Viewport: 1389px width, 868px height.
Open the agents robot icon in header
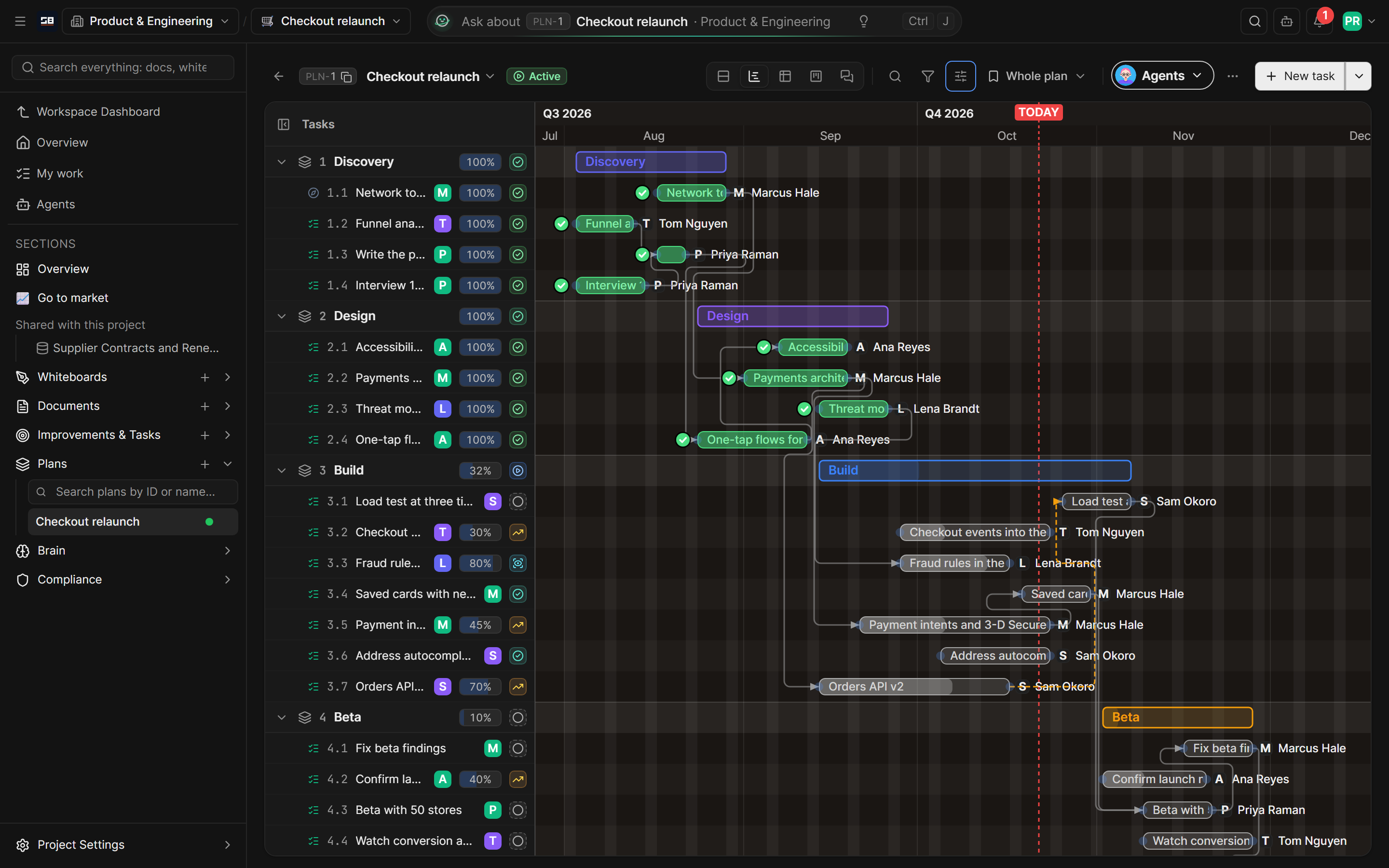tap(1286, 21)
